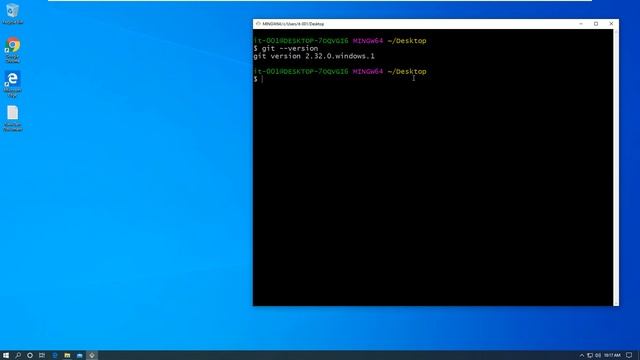Open taskbar search magnifier
Viewport: 640px width, 360px height.
point(18,356)
